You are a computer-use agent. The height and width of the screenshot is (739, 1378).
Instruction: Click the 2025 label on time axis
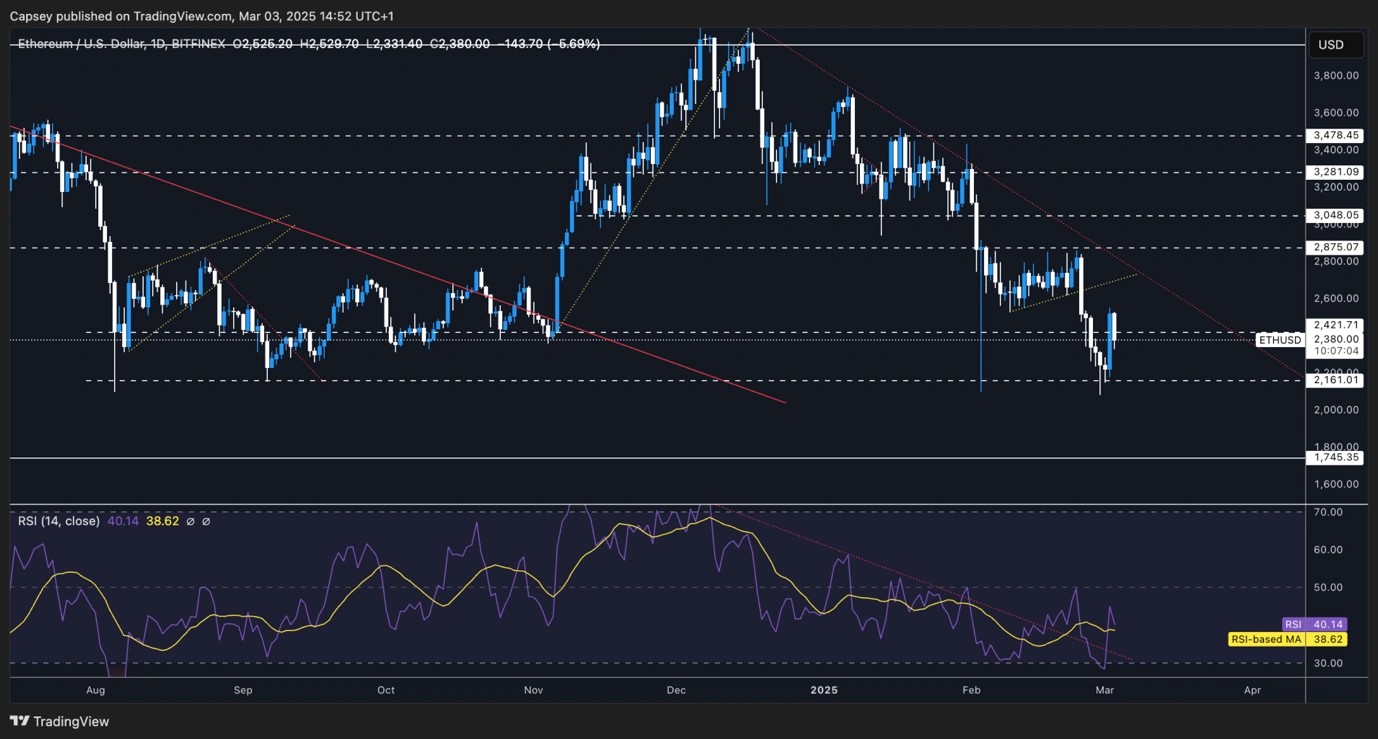[x=825, y=690]
